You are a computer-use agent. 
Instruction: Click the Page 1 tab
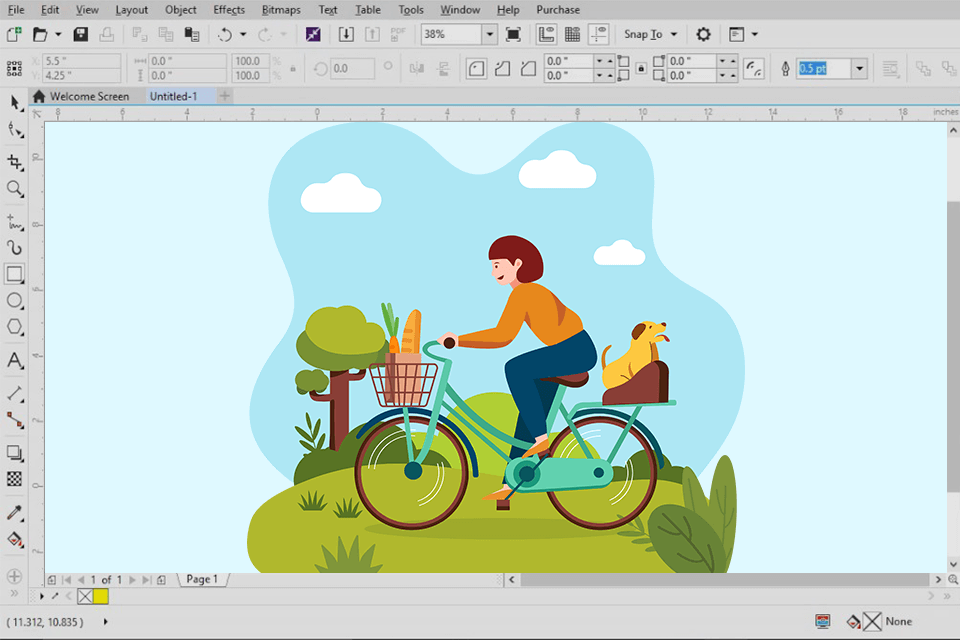202,579
